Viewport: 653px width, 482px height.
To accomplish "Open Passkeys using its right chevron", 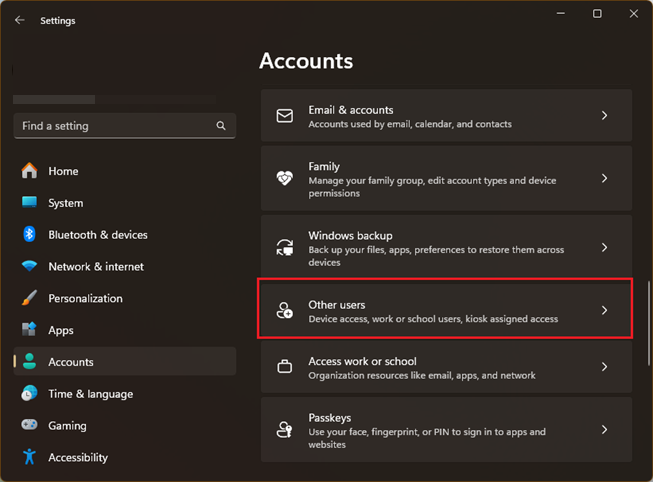I will click(604, 430).
